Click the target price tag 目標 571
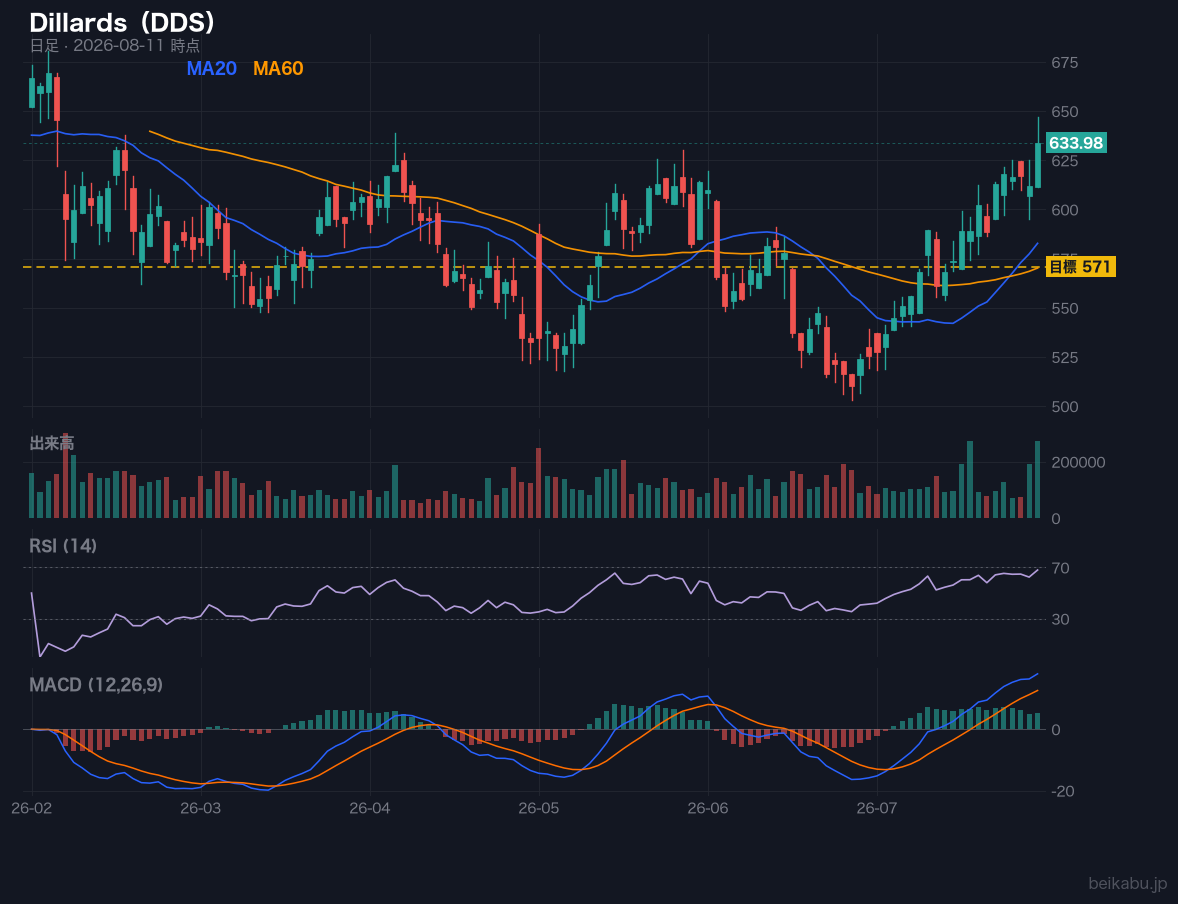 click(x=1080, y=267)
